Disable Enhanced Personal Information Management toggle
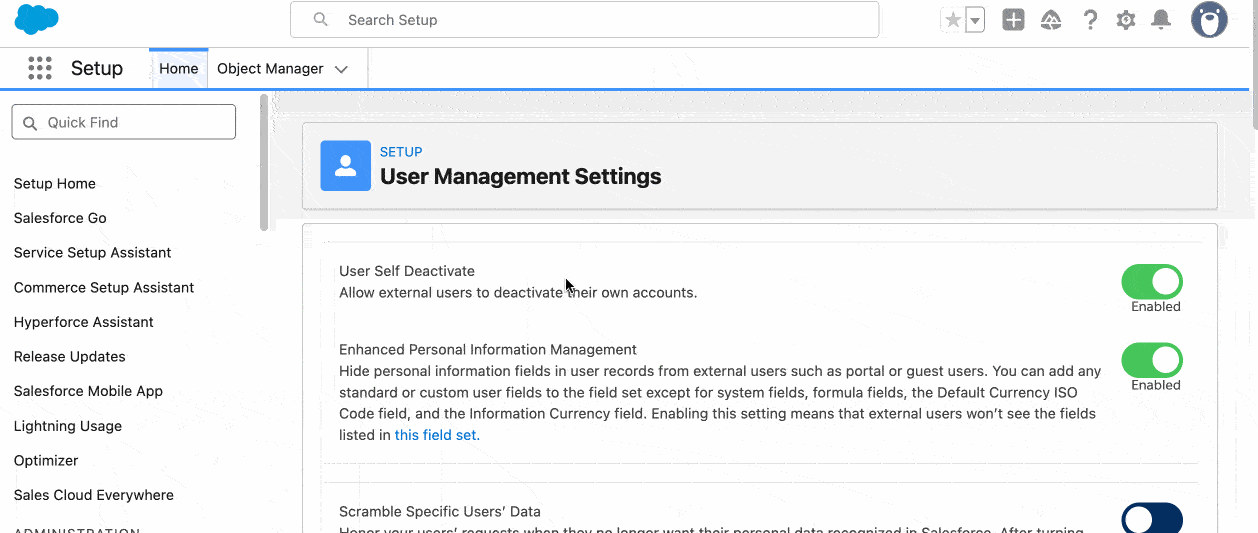This screenshot has height=533, width=1258. (1152, 360)
